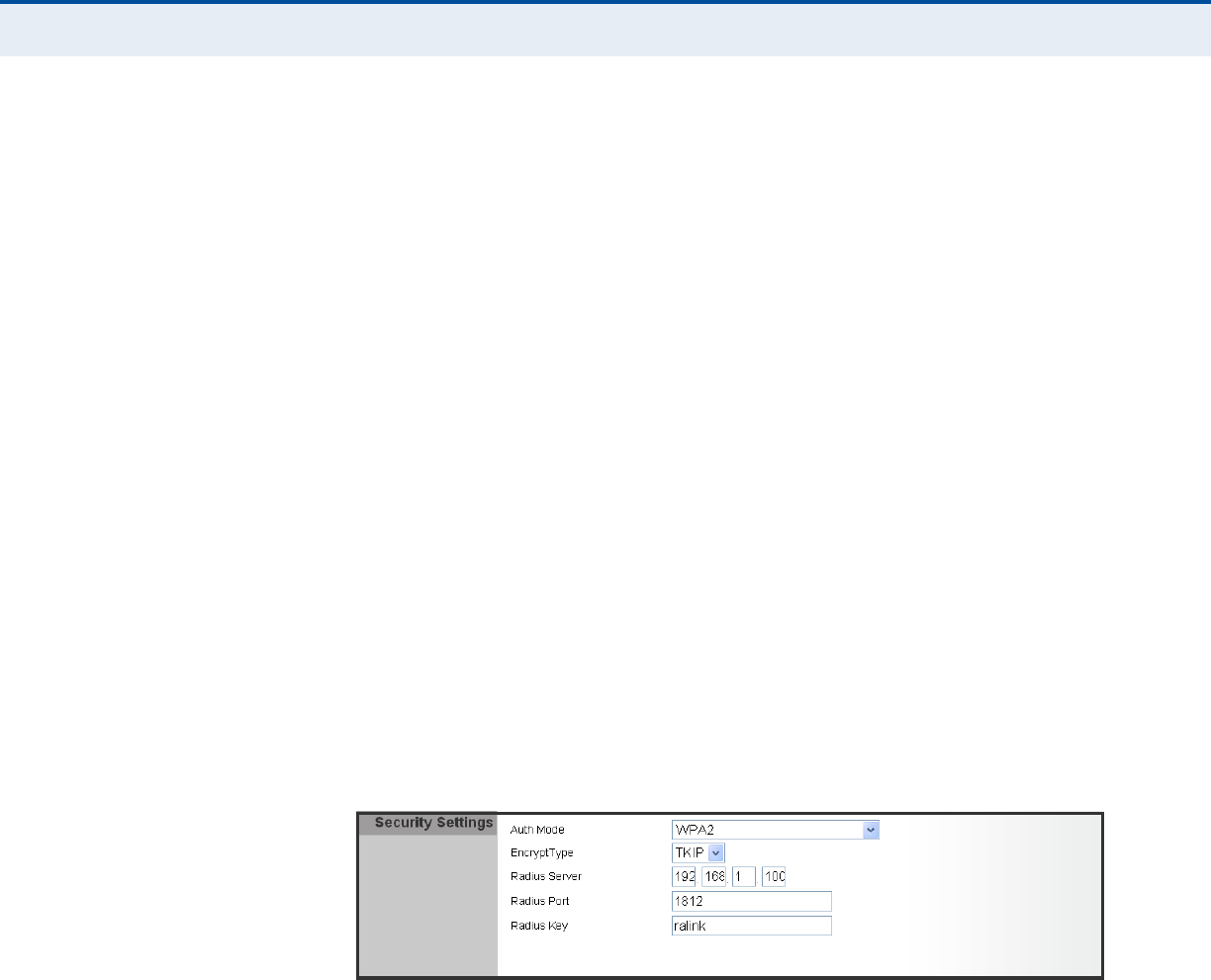Select the Radius Port field showing 1812

click(x=752, y=901)
